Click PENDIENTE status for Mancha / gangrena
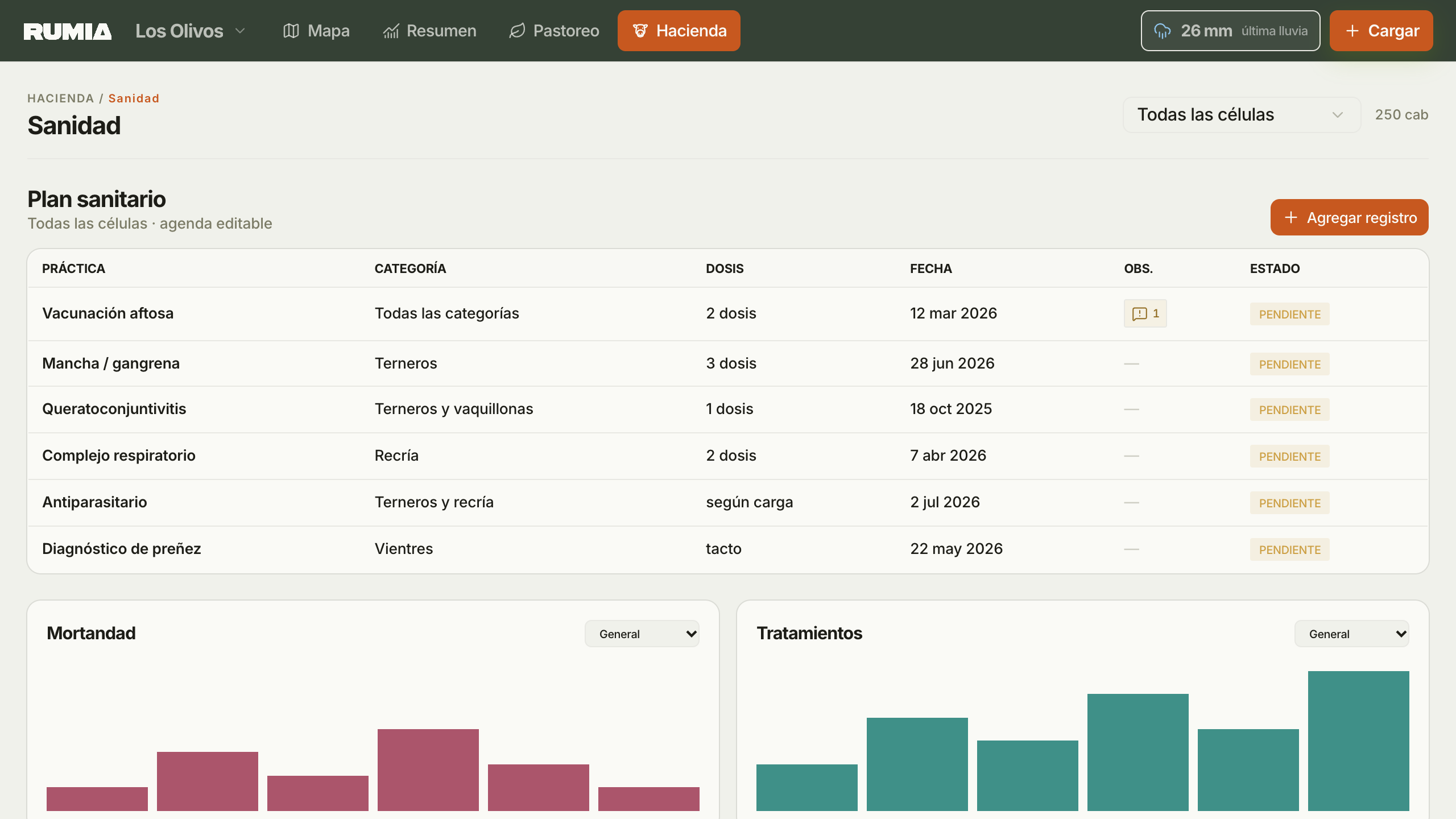 pos(1289,364)
